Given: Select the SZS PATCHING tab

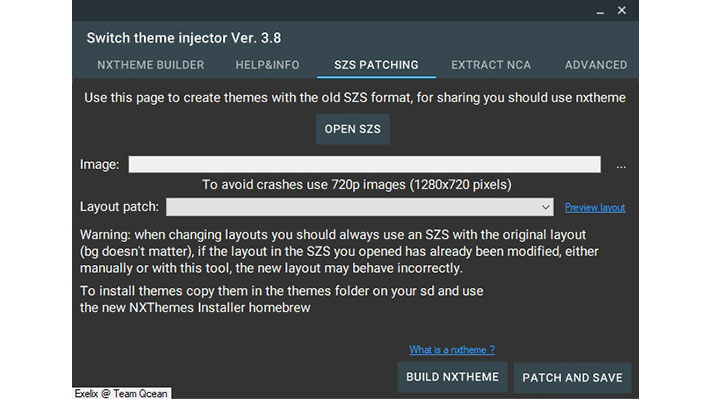Looking at the screenshot, I should (376, 65).
